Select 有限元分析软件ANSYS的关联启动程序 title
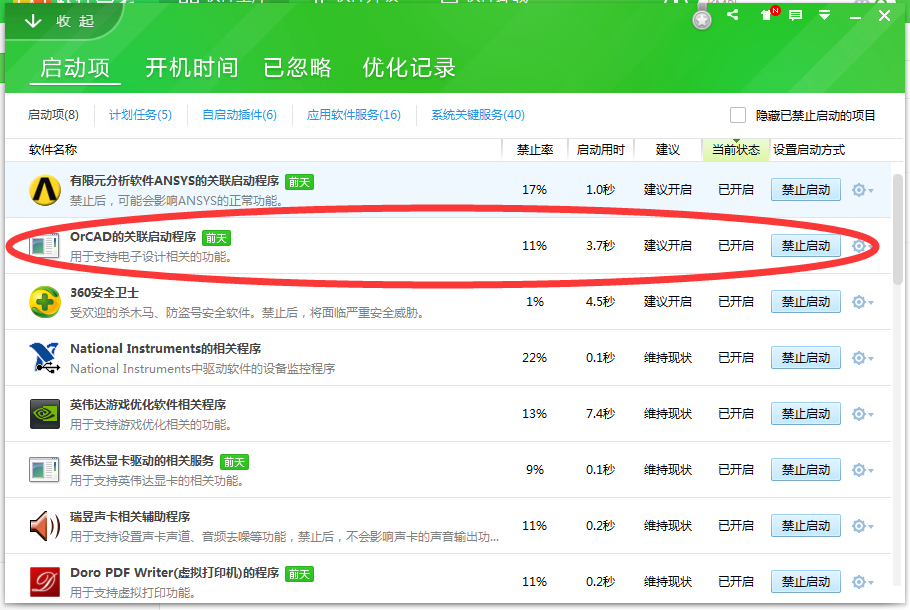 tap(175, 181)
